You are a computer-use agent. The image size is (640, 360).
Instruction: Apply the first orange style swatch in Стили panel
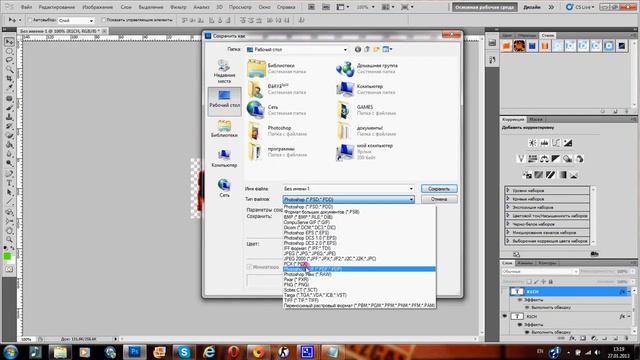507,46
